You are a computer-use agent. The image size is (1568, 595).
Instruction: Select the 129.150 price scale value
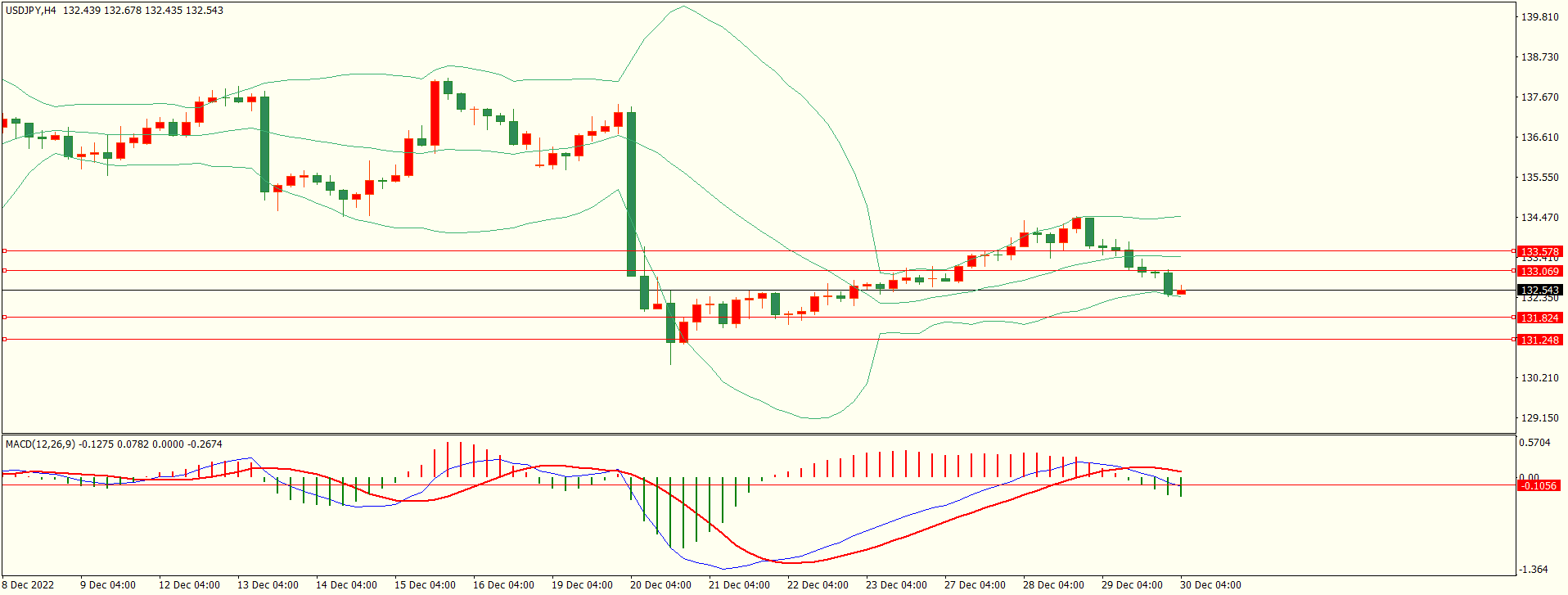pos(1539,418)
